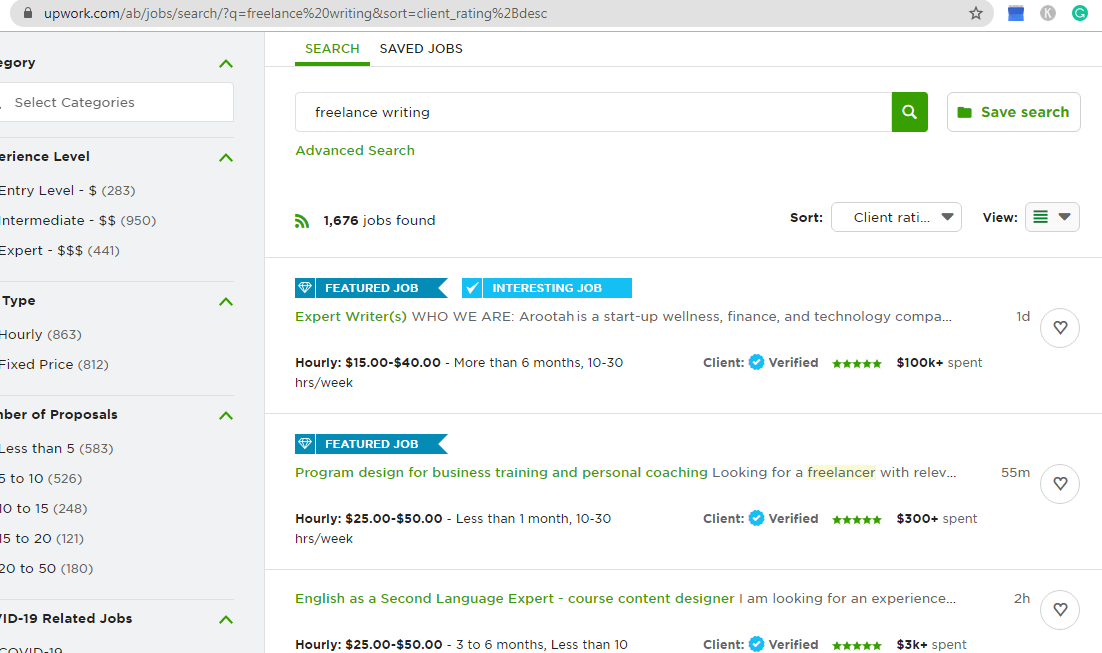The width and height of the screenshot is (1102, 653).
Task: Save the English as a Second Language job heart
Action: [1060, 609]
